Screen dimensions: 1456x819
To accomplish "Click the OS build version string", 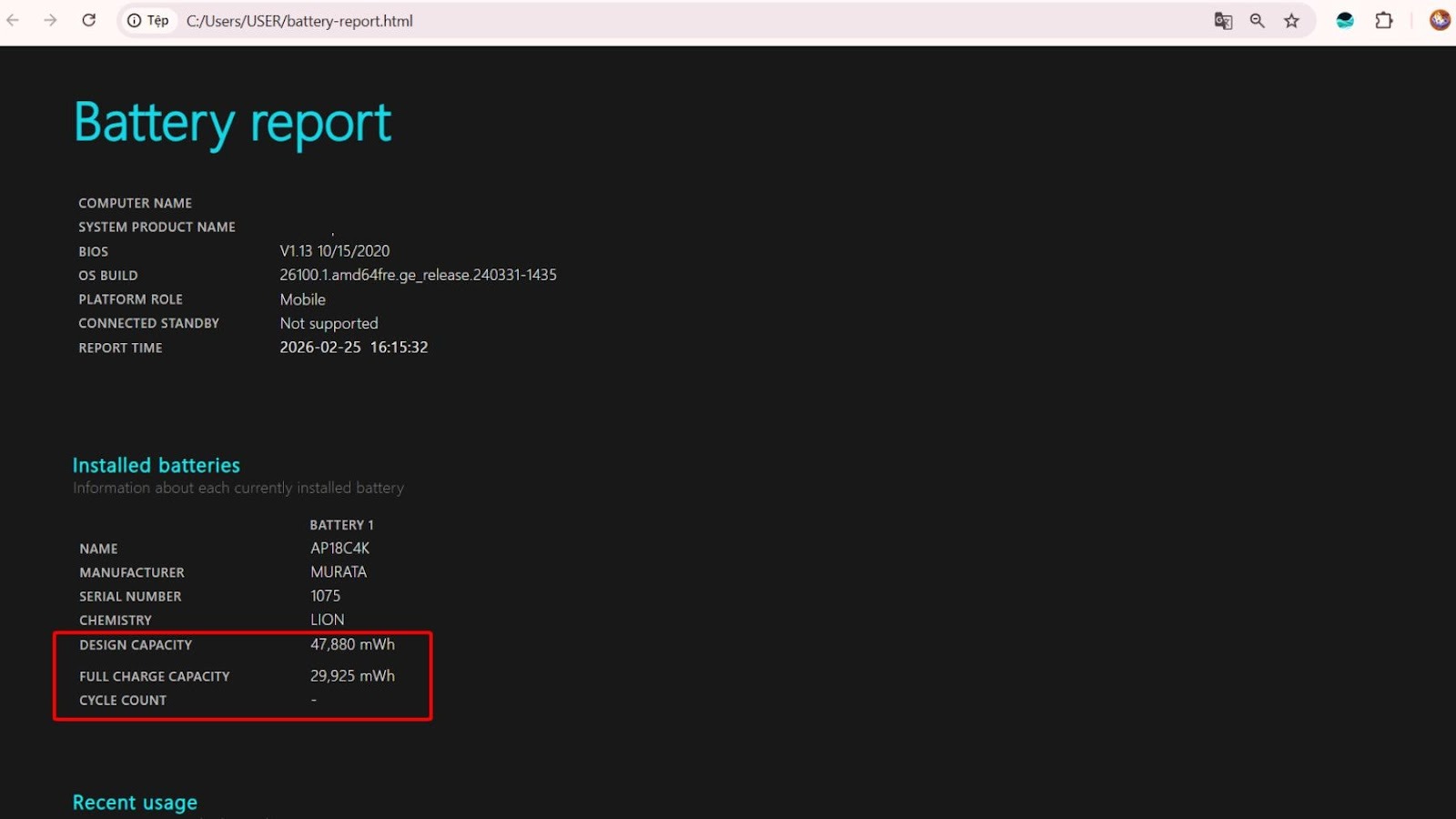I will coord(418,275).
